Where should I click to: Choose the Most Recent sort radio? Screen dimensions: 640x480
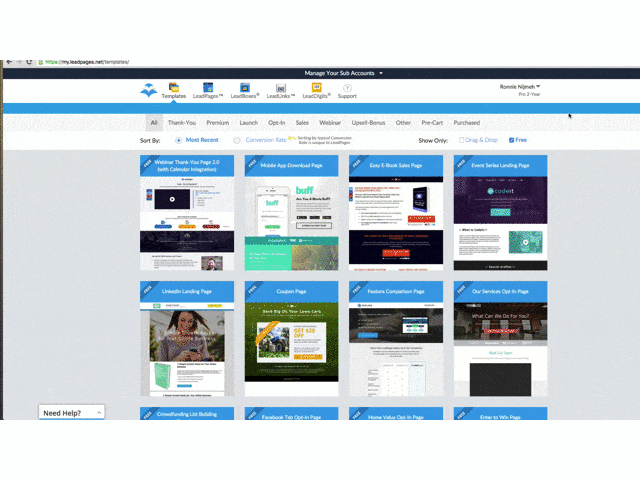(178, 140)
